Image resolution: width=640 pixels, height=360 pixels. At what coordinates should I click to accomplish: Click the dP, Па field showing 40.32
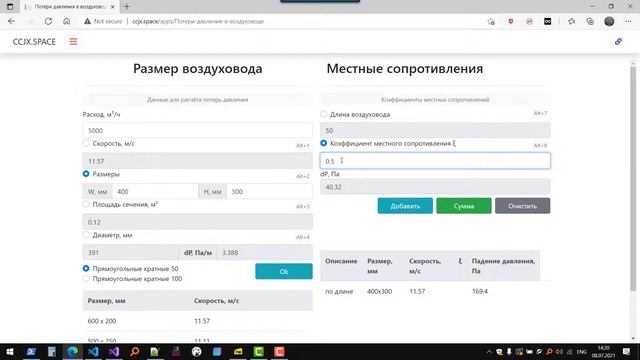point(435,187)
